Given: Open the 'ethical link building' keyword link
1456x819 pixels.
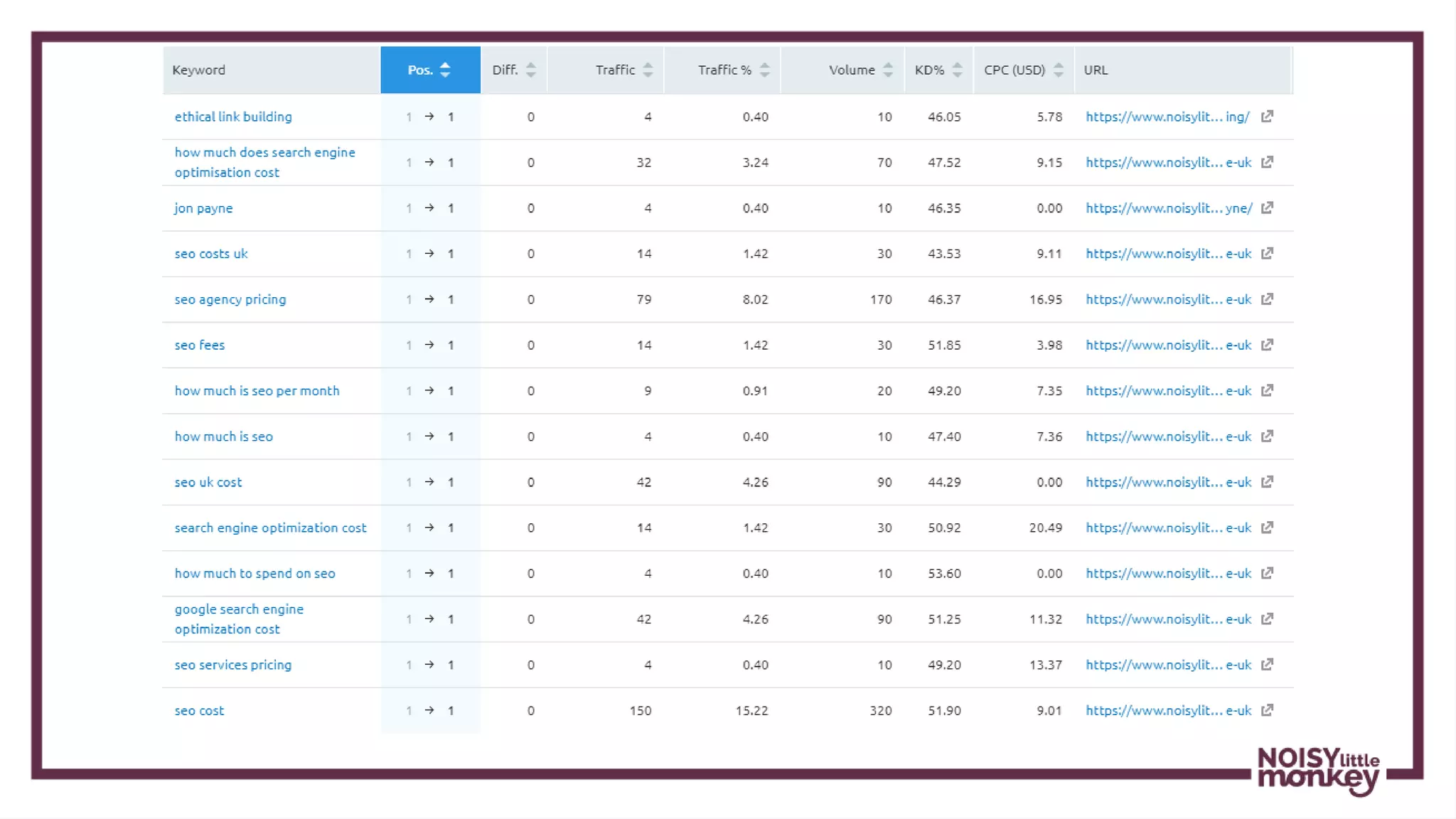Looking at the screenshot, I should click(233, 117).
